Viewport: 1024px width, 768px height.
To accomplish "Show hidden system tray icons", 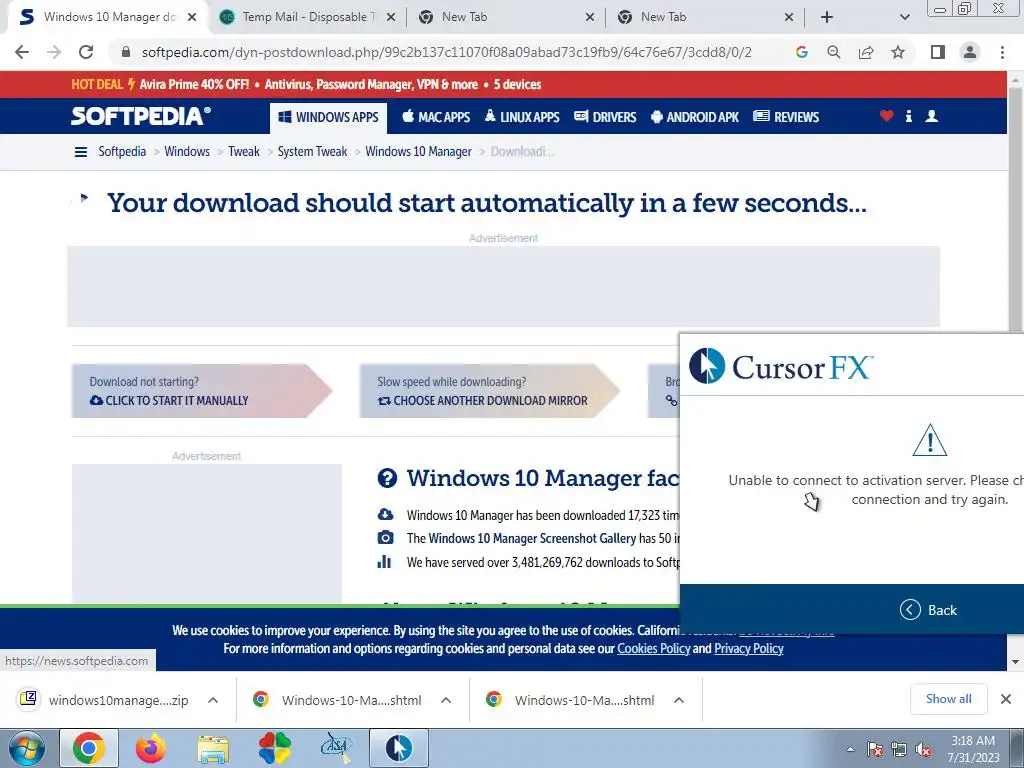I will point(850,750).
